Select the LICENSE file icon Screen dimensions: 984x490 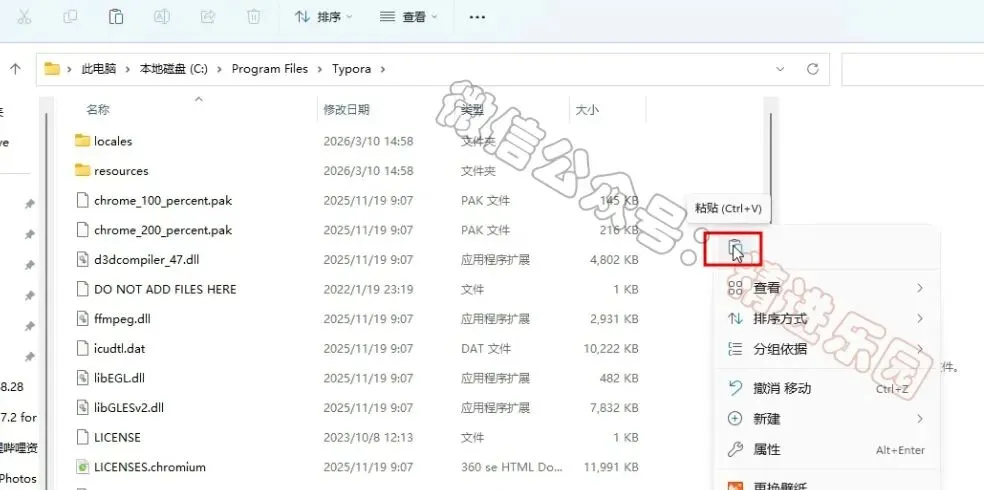click(x=82, y=437)
